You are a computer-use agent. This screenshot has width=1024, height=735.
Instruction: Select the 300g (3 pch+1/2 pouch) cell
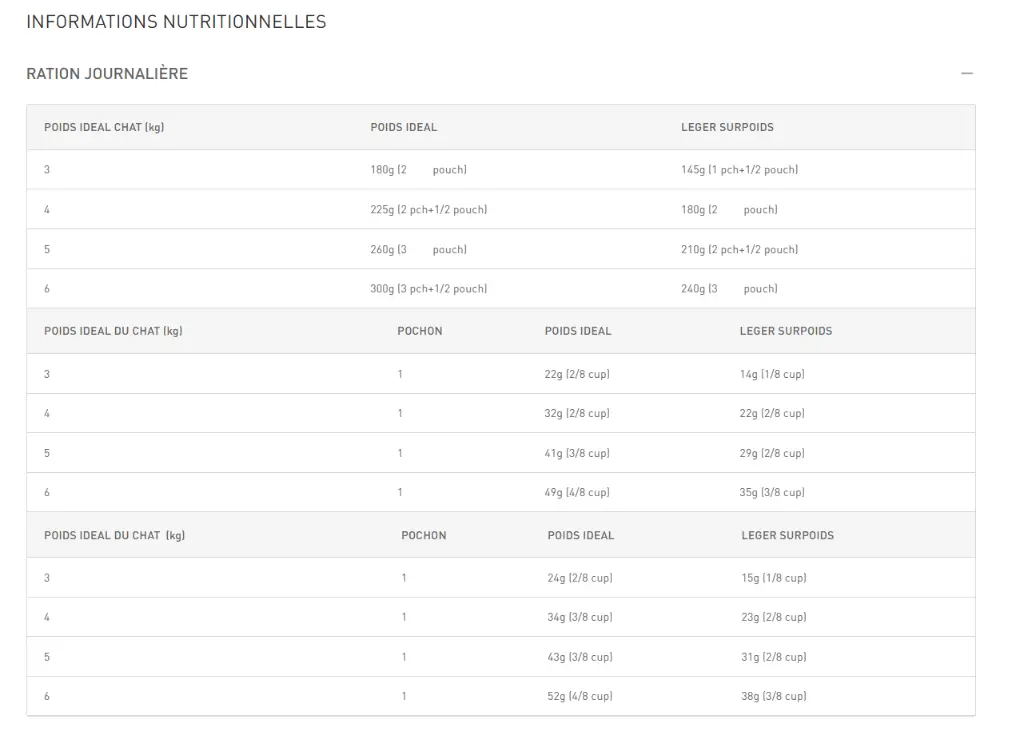point(428,289)
